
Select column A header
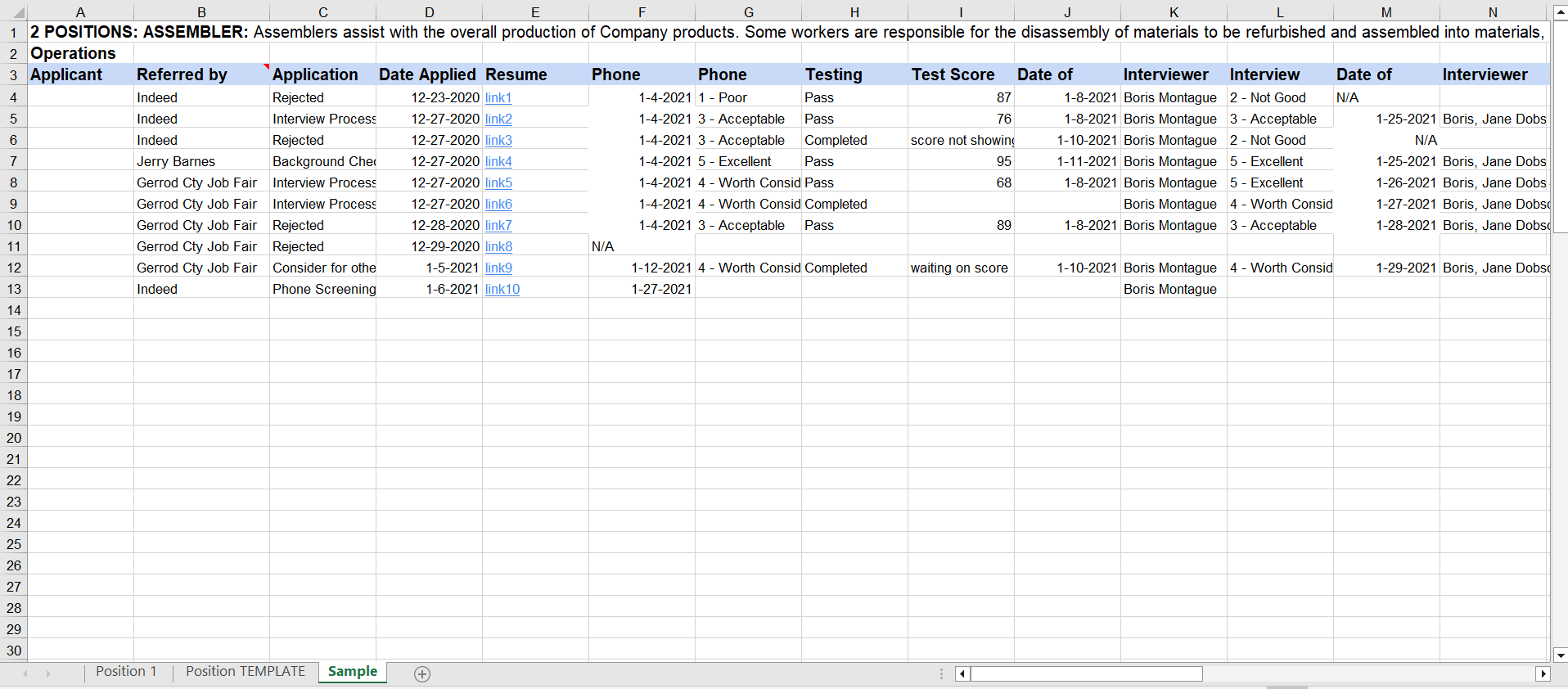[80, 12]
